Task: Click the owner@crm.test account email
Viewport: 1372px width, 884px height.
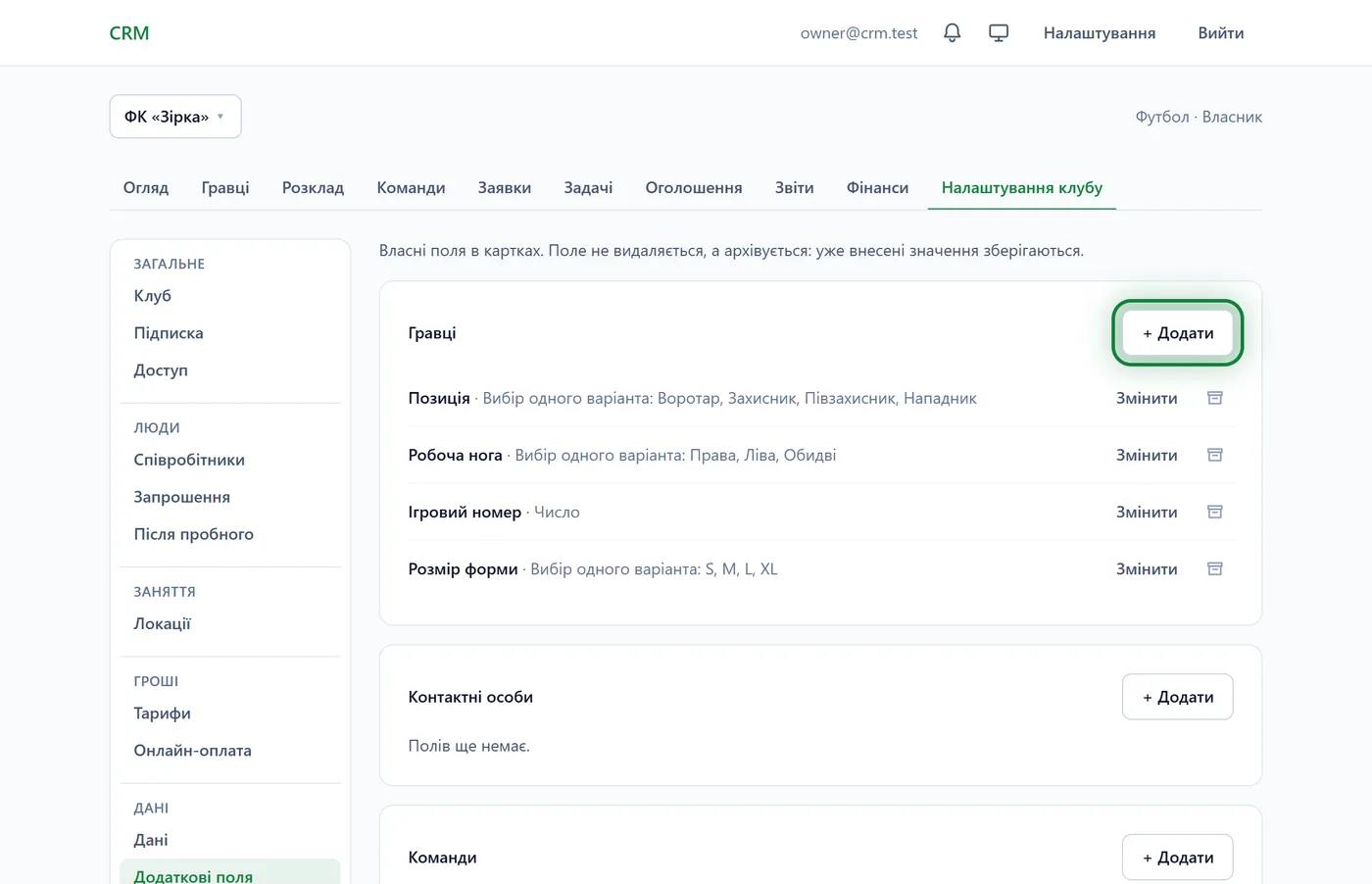Action: coord(858,33)
